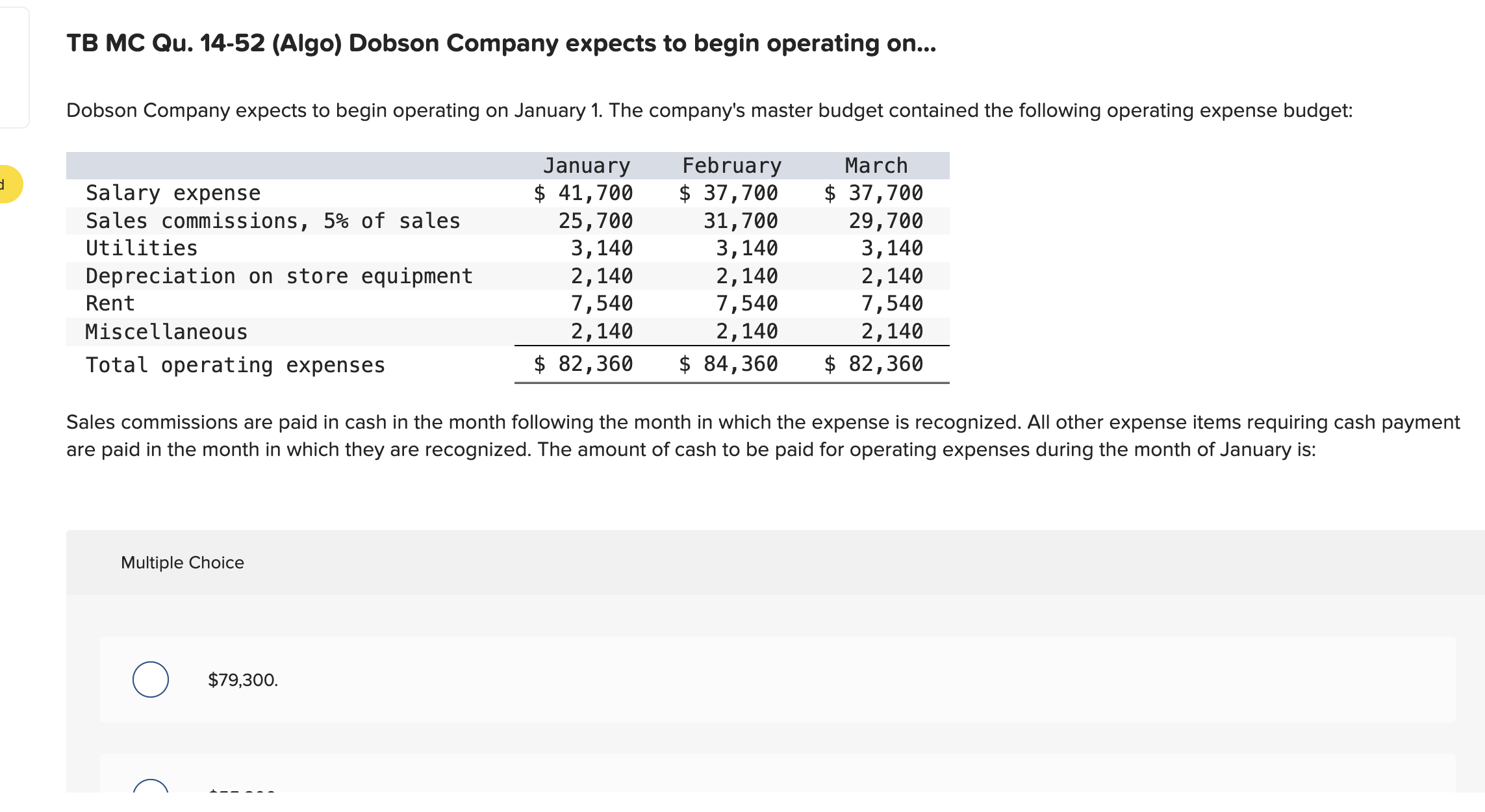Click the Total operating expenses row
This screenshot has width=1485, height=812.
[x=235, y=364]
